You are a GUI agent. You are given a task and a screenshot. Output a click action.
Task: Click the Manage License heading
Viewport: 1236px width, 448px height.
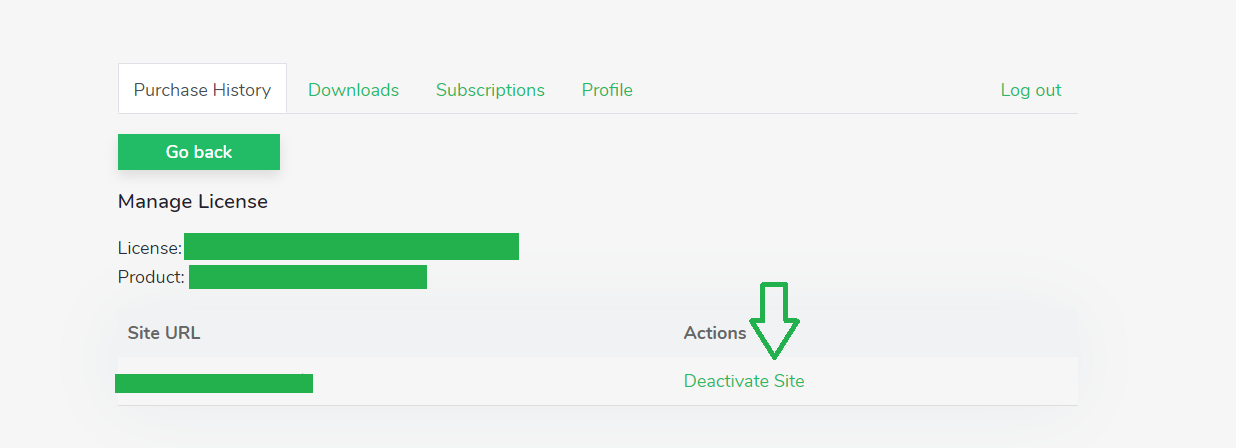(x=193, y=202)
